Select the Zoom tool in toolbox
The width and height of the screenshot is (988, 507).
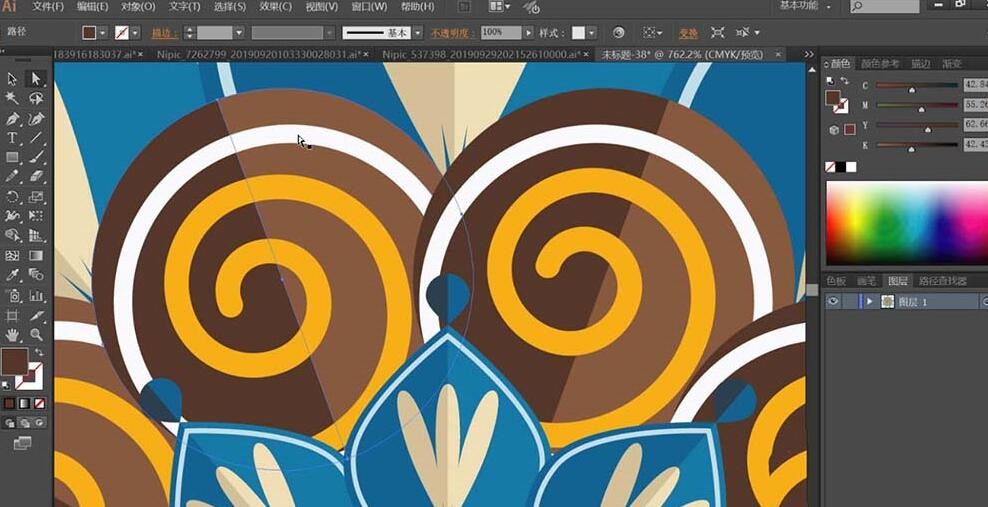point(36,334)
